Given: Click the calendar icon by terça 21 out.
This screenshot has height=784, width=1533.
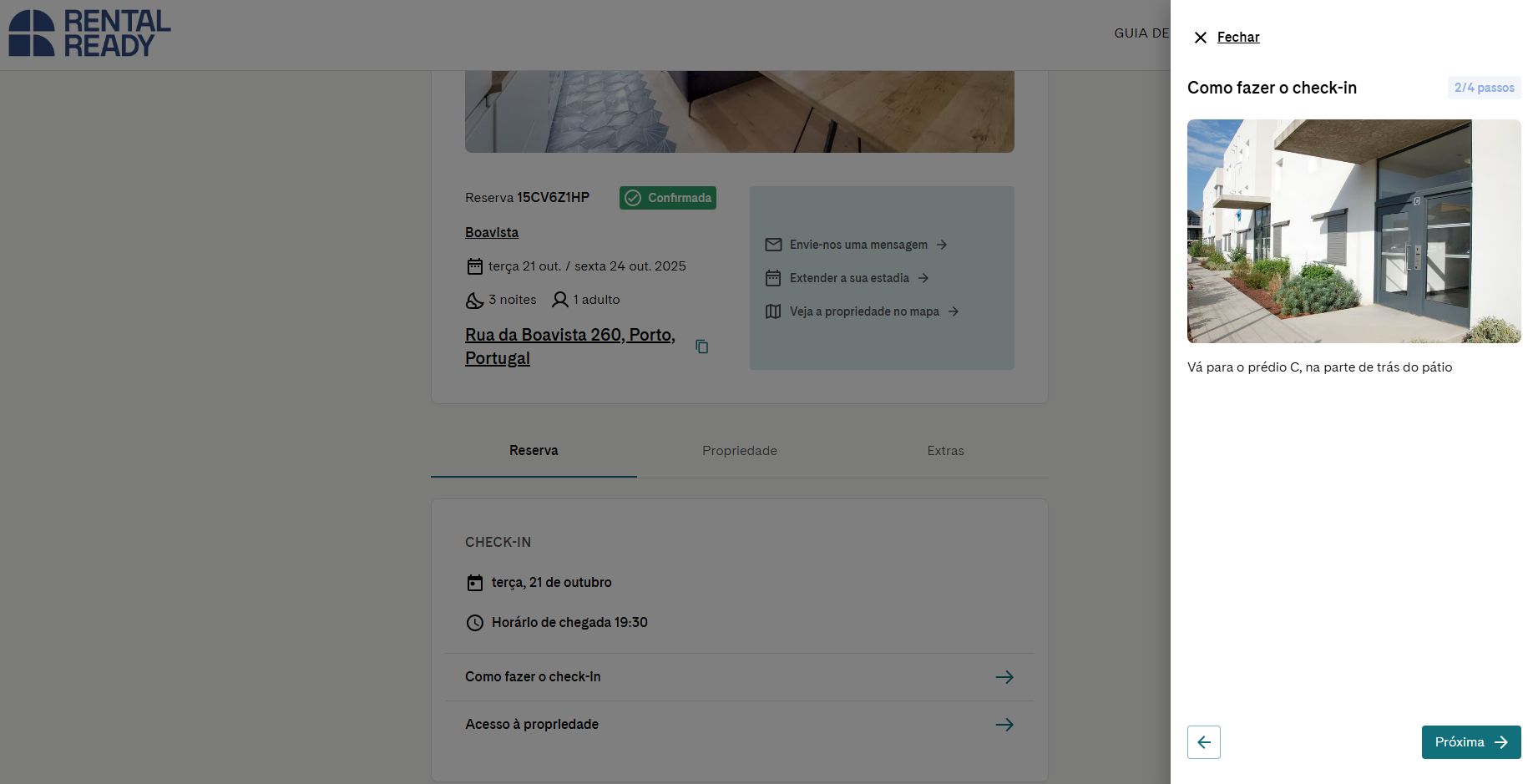Looking at the screenshot, I should tap(474, 266).
